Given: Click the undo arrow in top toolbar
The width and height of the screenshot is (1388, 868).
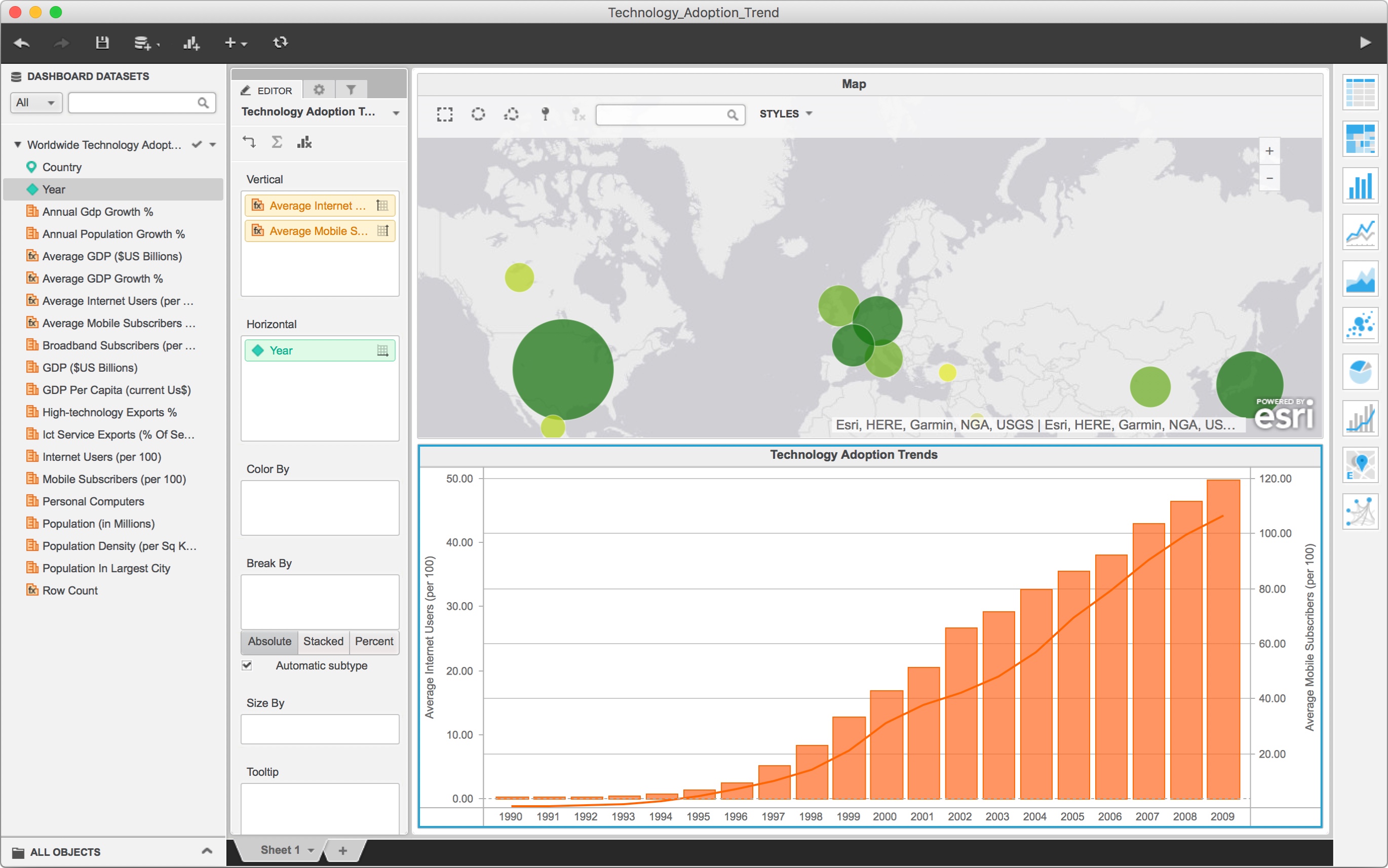Looking at the screenshot, I should pos(22,43).
